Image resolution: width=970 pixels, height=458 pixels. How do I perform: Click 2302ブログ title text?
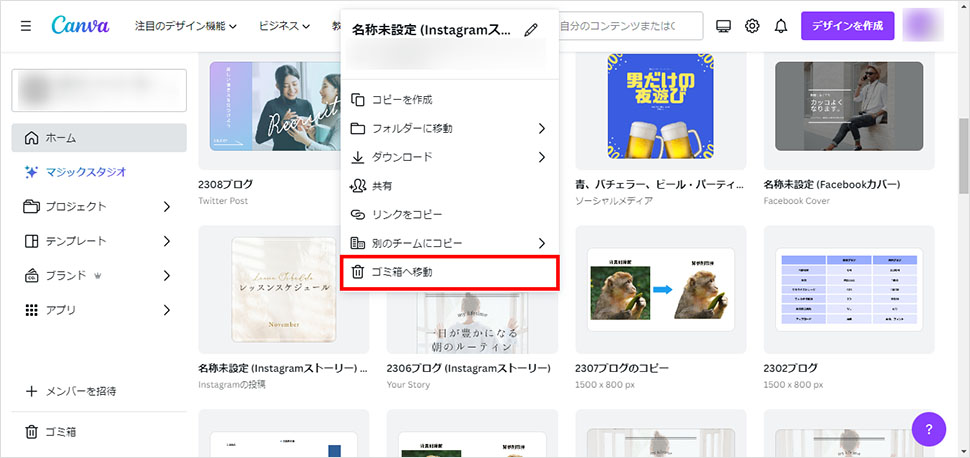click(791, 369)
